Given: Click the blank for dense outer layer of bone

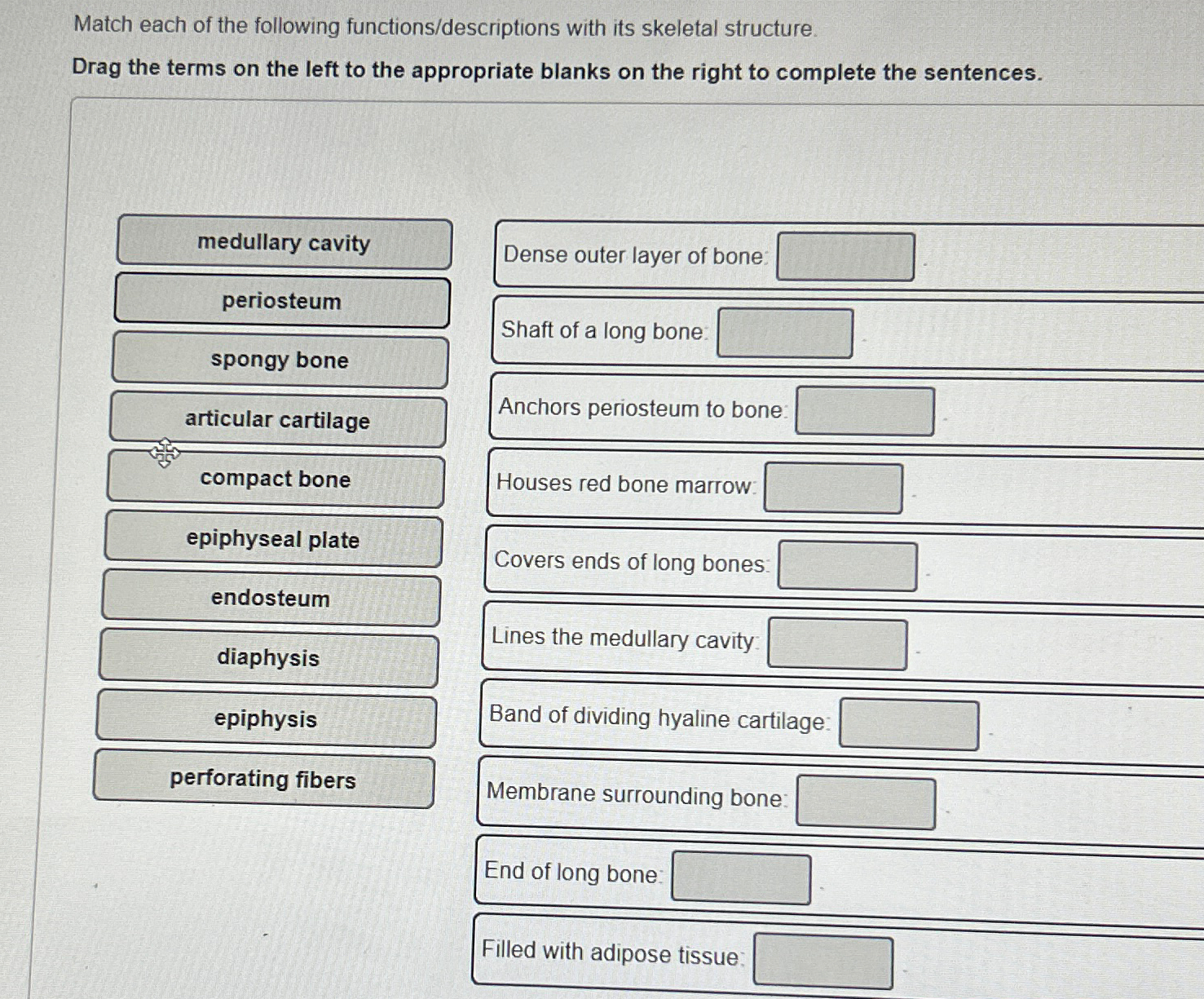Looking at the screenshot, I should tap(845, 256).
